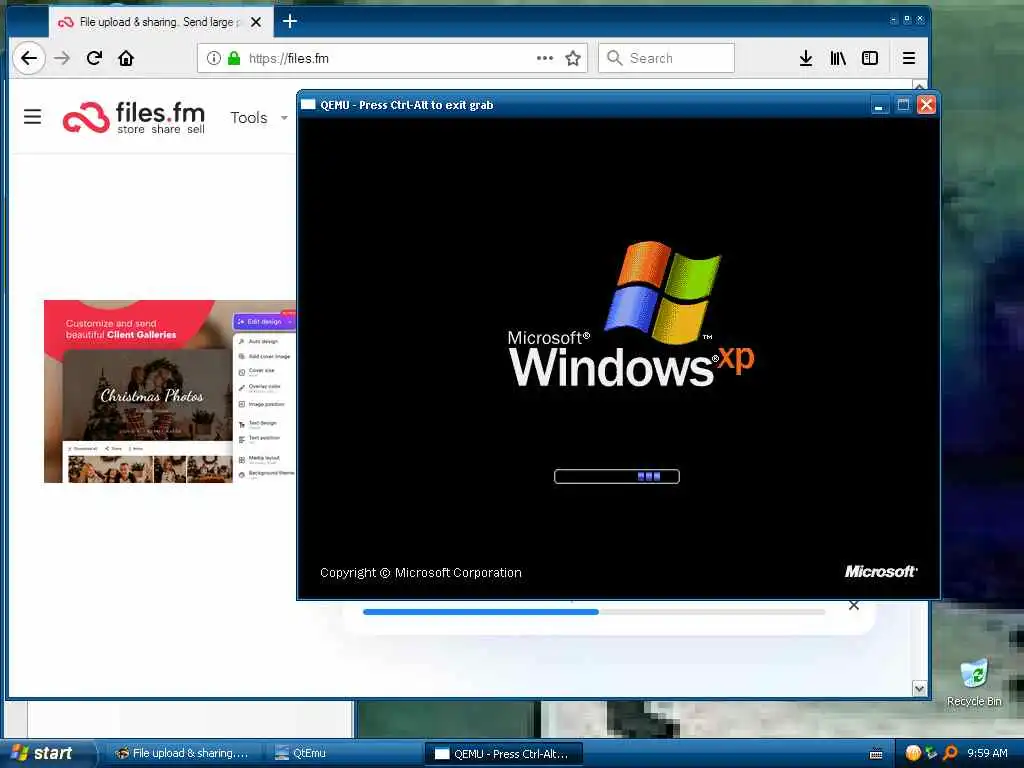Reload the files.fm page
Screen dimensions: 1024x768
tap(94, 58)
